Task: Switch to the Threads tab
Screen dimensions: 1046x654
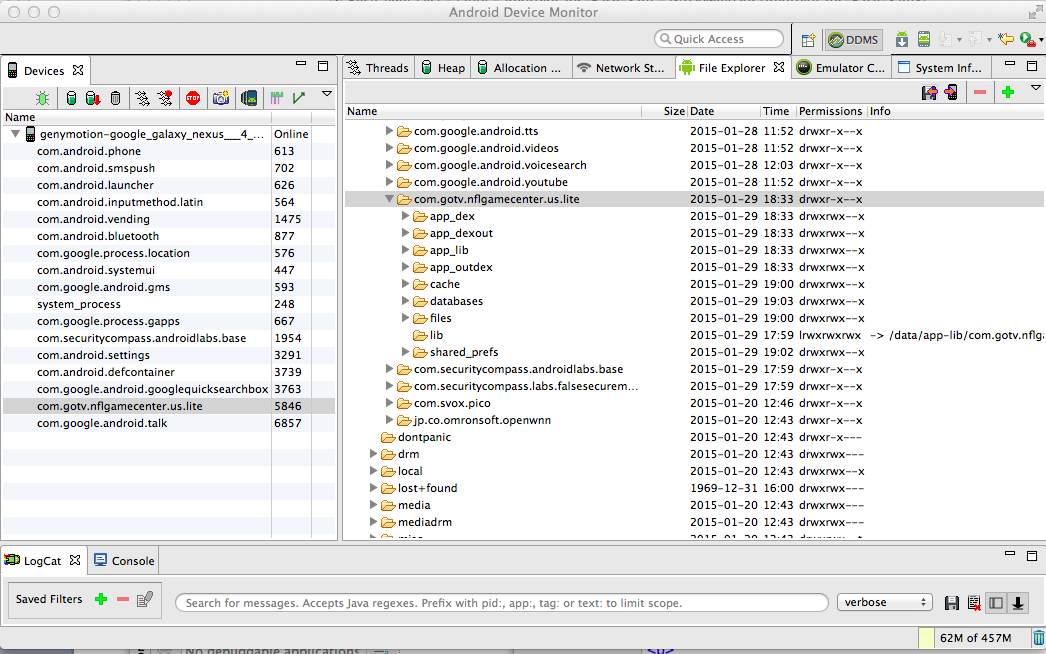Action: point(379,68)
